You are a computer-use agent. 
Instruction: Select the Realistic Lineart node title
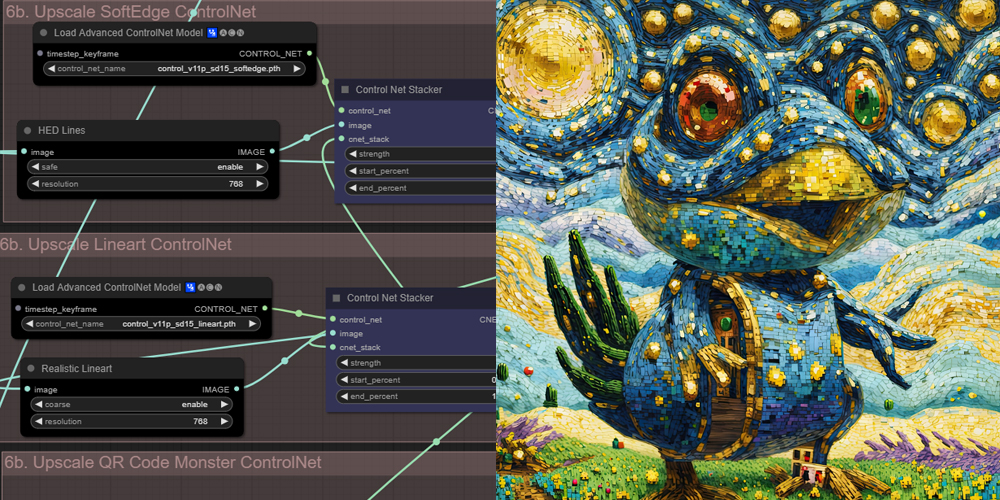[77, 369]
